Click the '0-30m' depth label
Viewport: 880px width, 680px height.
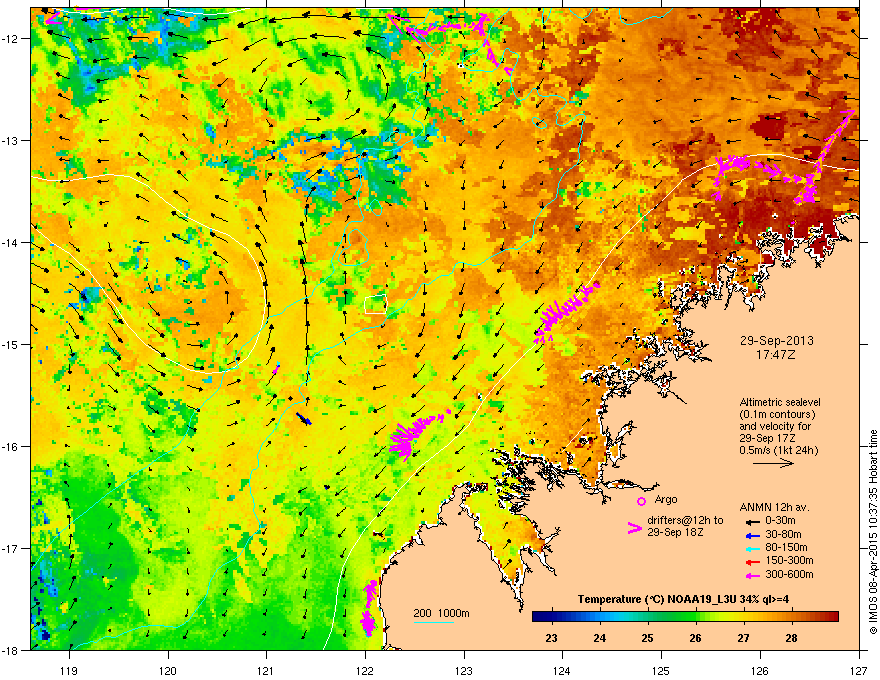(780, 521)
